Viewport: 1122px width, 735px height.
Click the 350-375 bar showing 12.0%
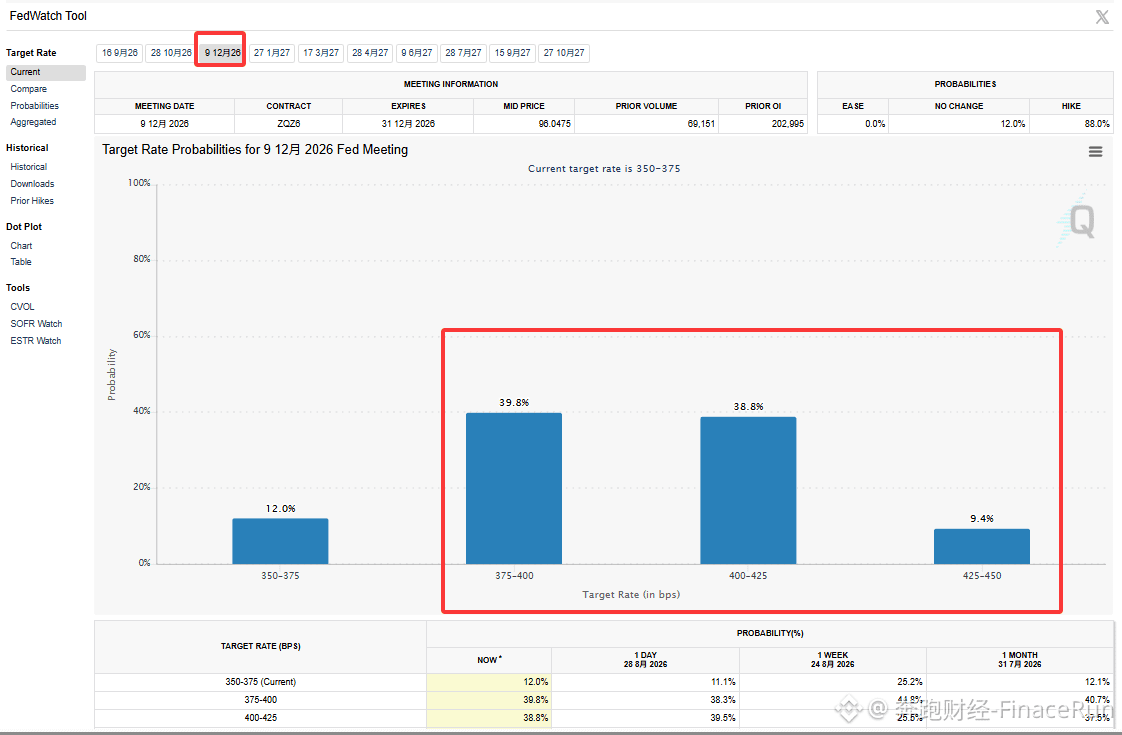(x=280, y=541)
